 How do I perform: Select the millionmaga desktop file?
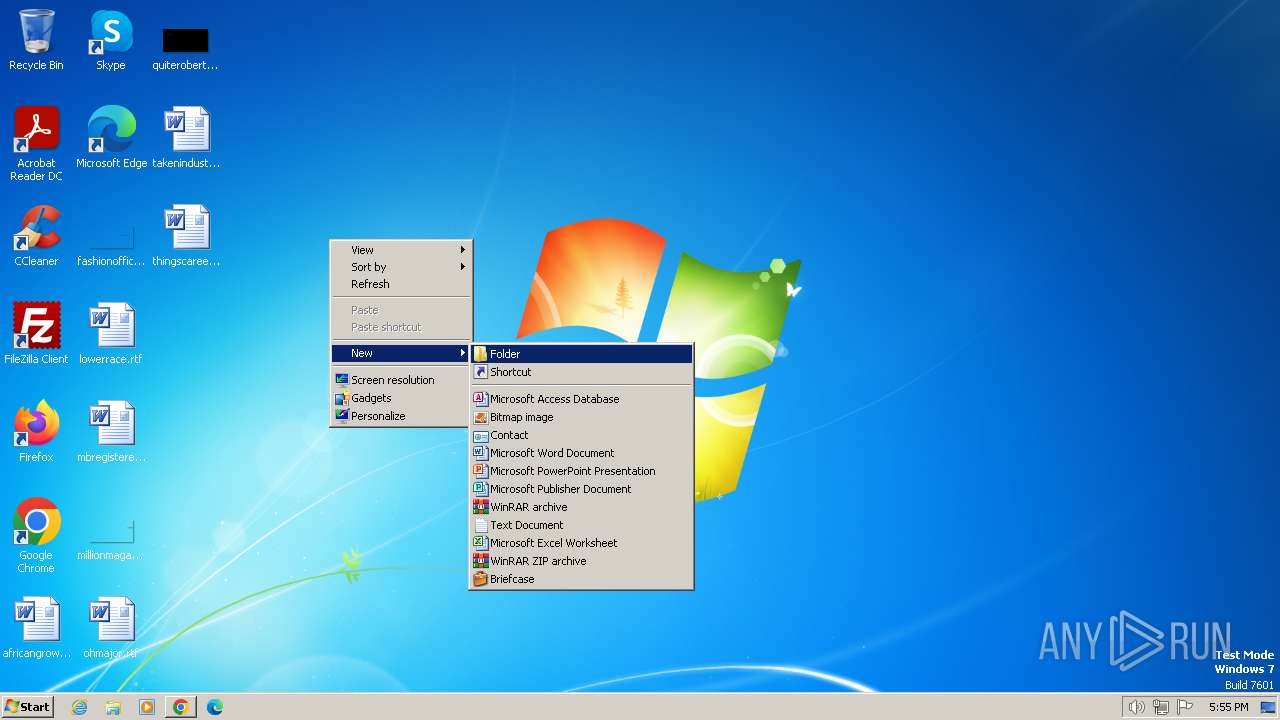[x=111, y=540]
